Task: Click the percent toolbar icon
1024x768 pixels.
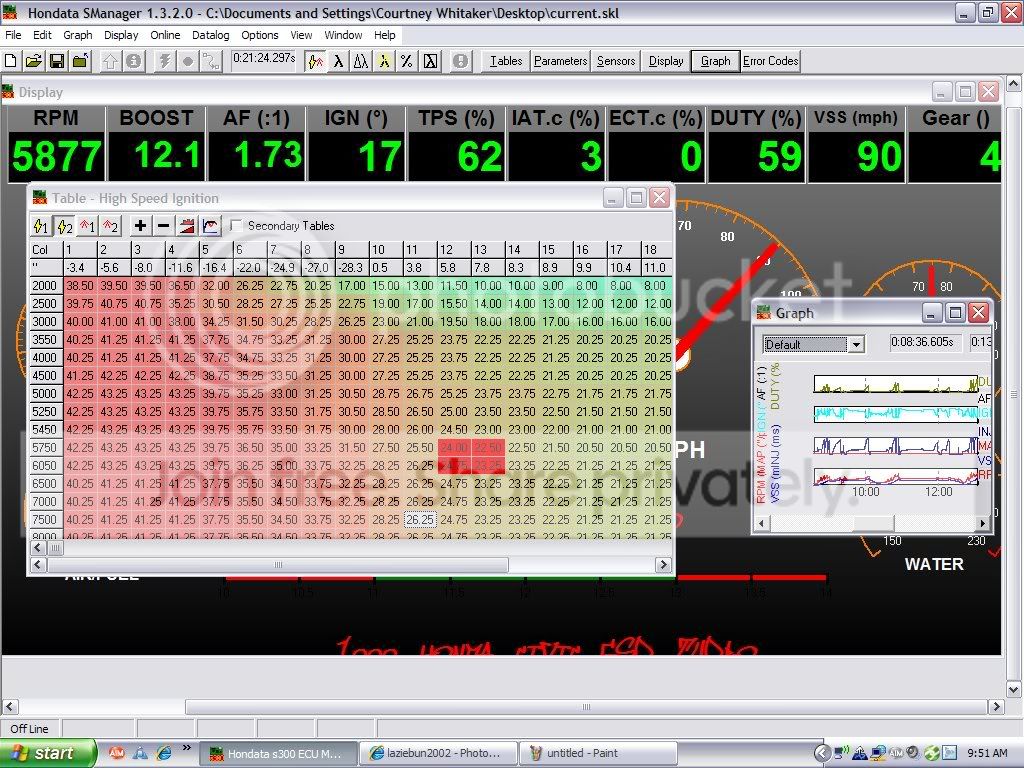Action: coord(407,61)
